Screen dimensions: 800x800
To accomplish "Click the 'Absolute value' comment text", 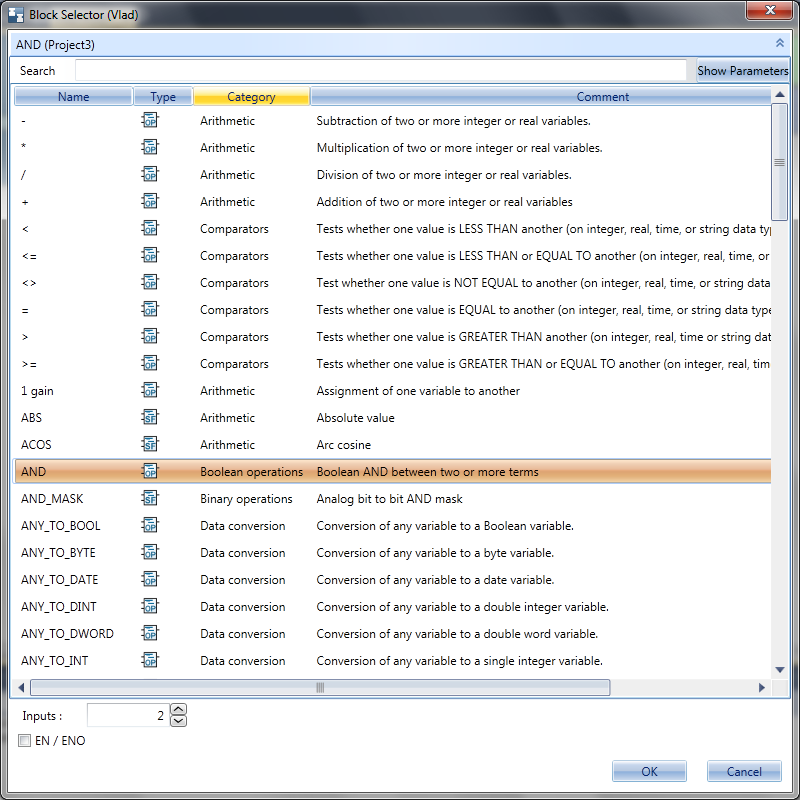I will click(x=356, y=418).
